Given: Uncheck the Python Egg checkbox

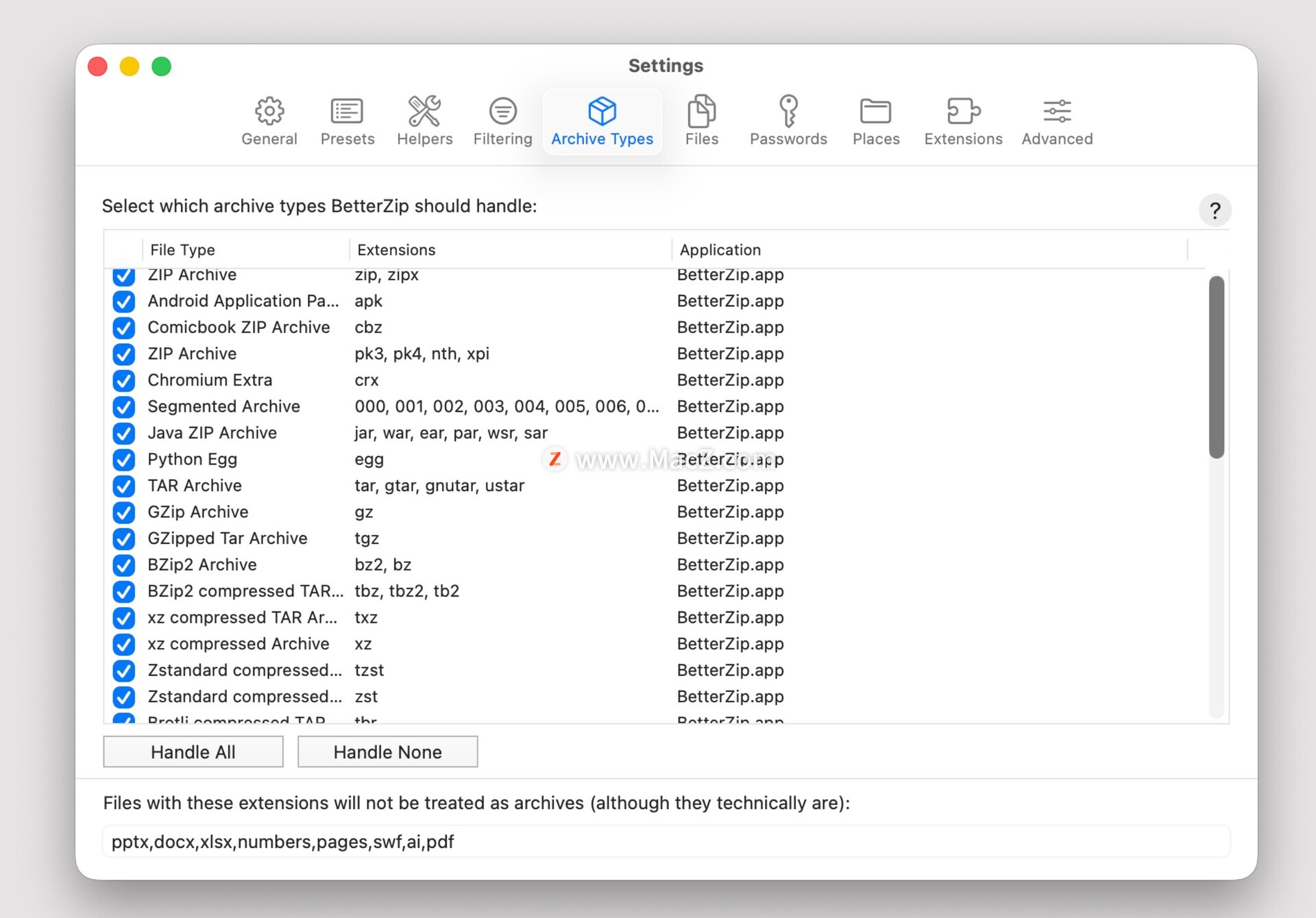Looking at the screenshot, I should pos(124,460).
